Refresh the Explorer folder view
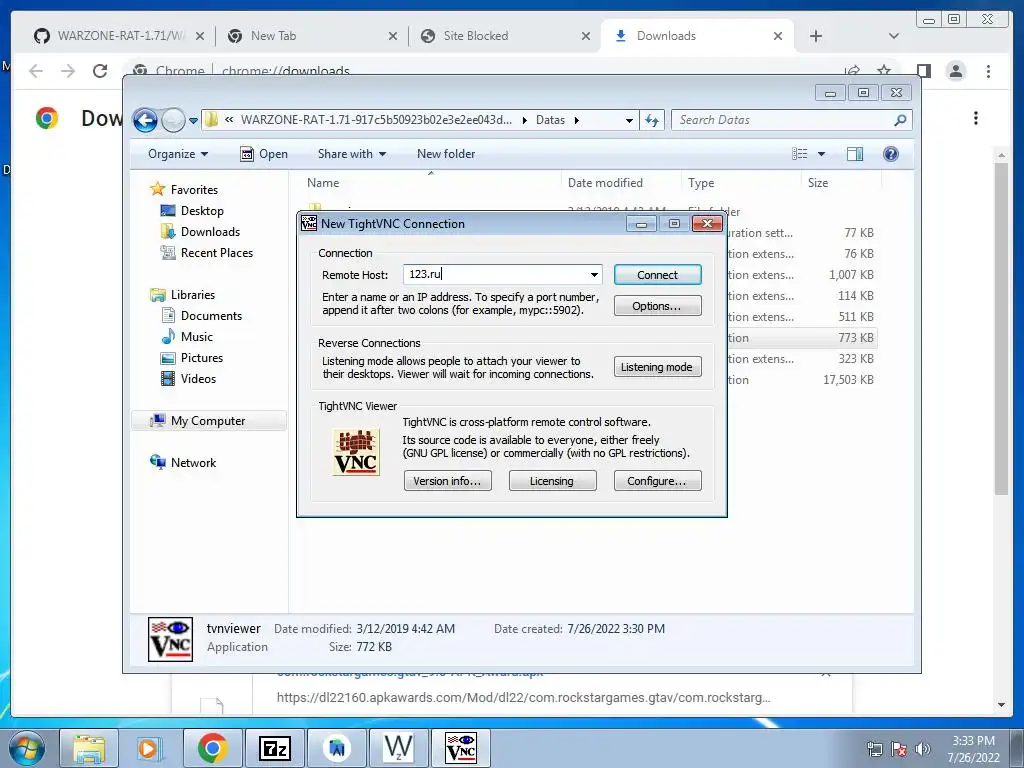1024x768 pixels. pyautogui.click(x=652, y=120)
